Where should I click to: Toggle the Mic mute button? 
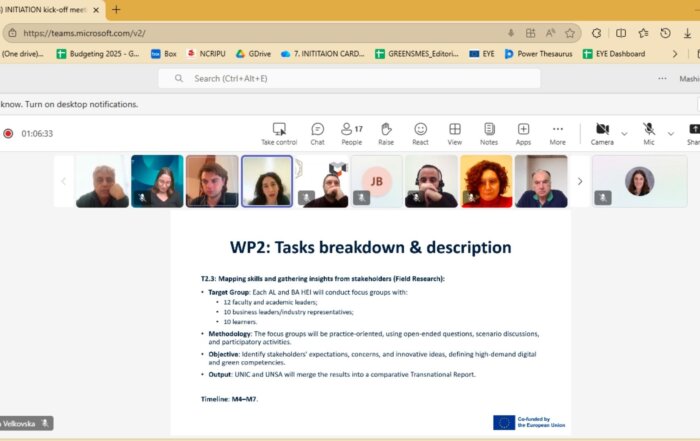(649, 129)
